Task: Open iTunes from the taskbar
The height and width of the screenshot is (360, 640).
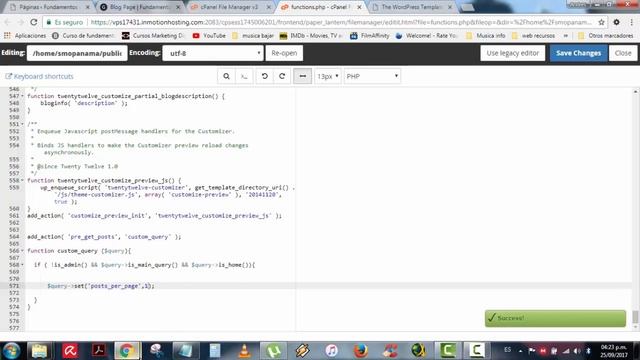Action: [331, 351]
